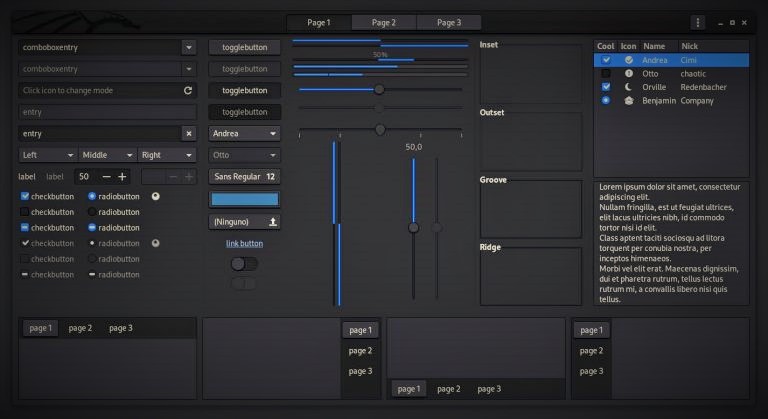Click the upload icon on the (Ninguno) file button
This screenshot has height=419, width=768.
point(273,221)
